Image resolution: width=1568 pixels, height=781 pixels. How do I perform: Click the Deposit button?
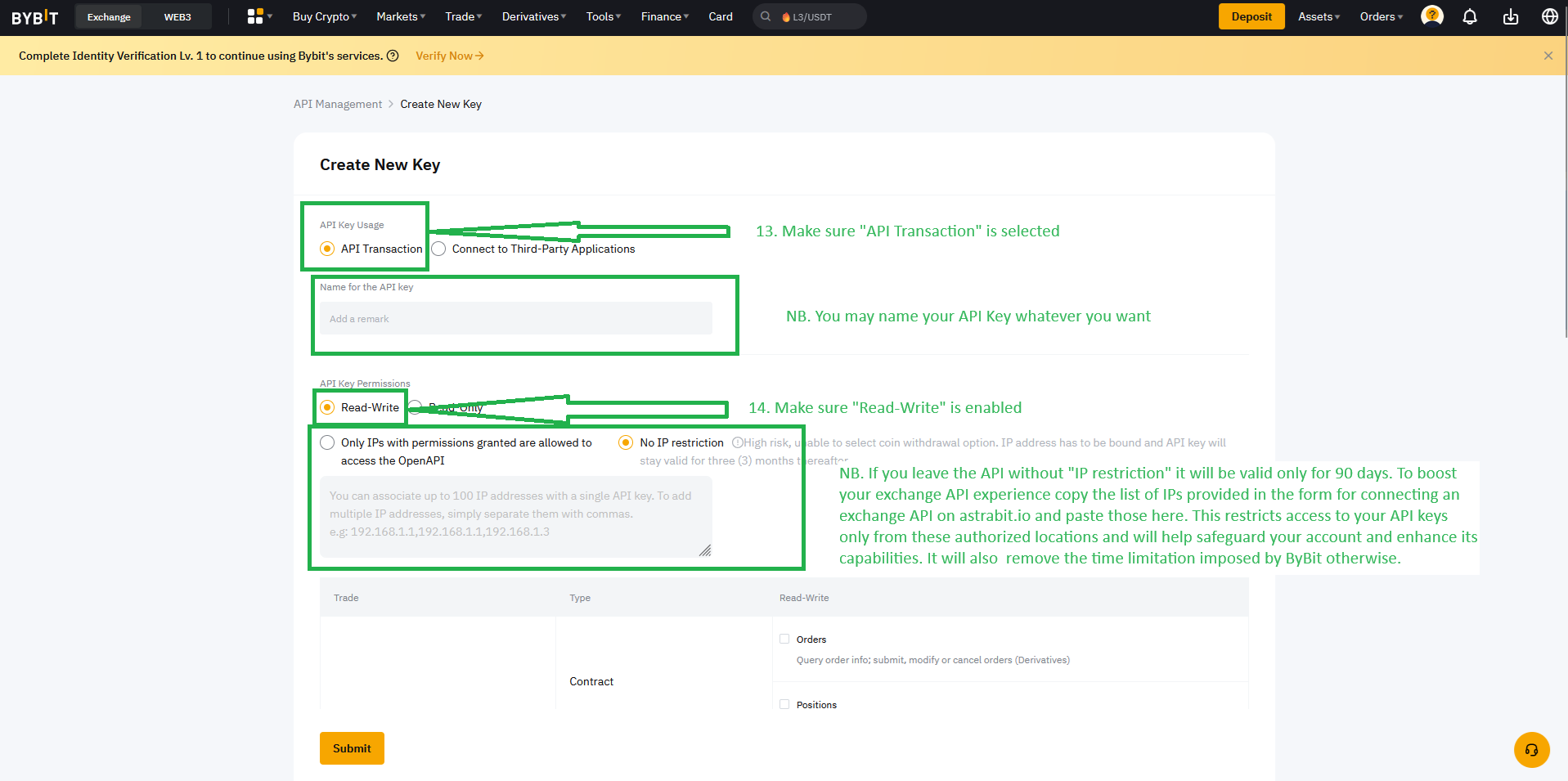pos(1251,16)
